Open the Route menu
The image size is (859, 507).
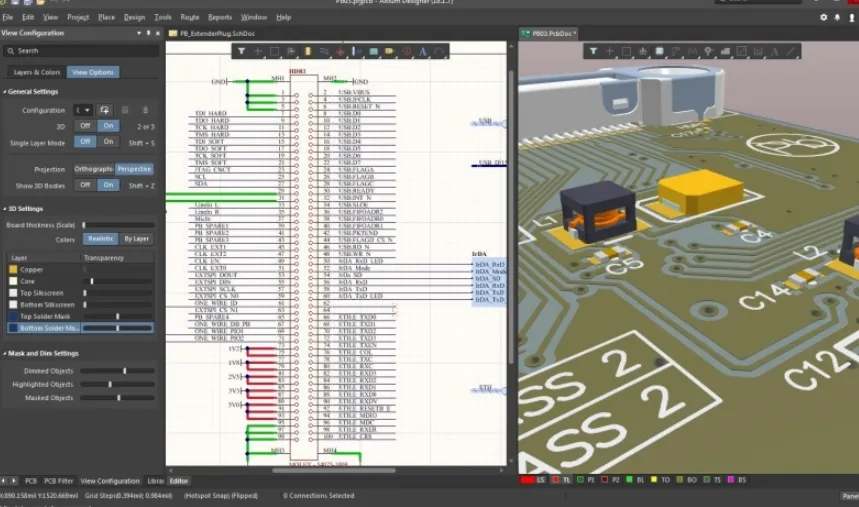(x=190, y=18)
